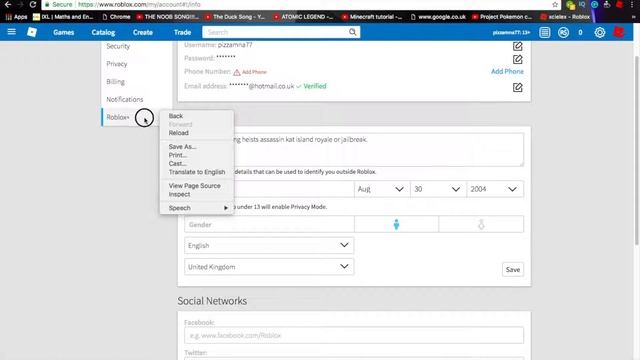640x360 pixels.
Task: Open The Duck Song bookmark
Action: pyautogui.click(x=235, y=17)
